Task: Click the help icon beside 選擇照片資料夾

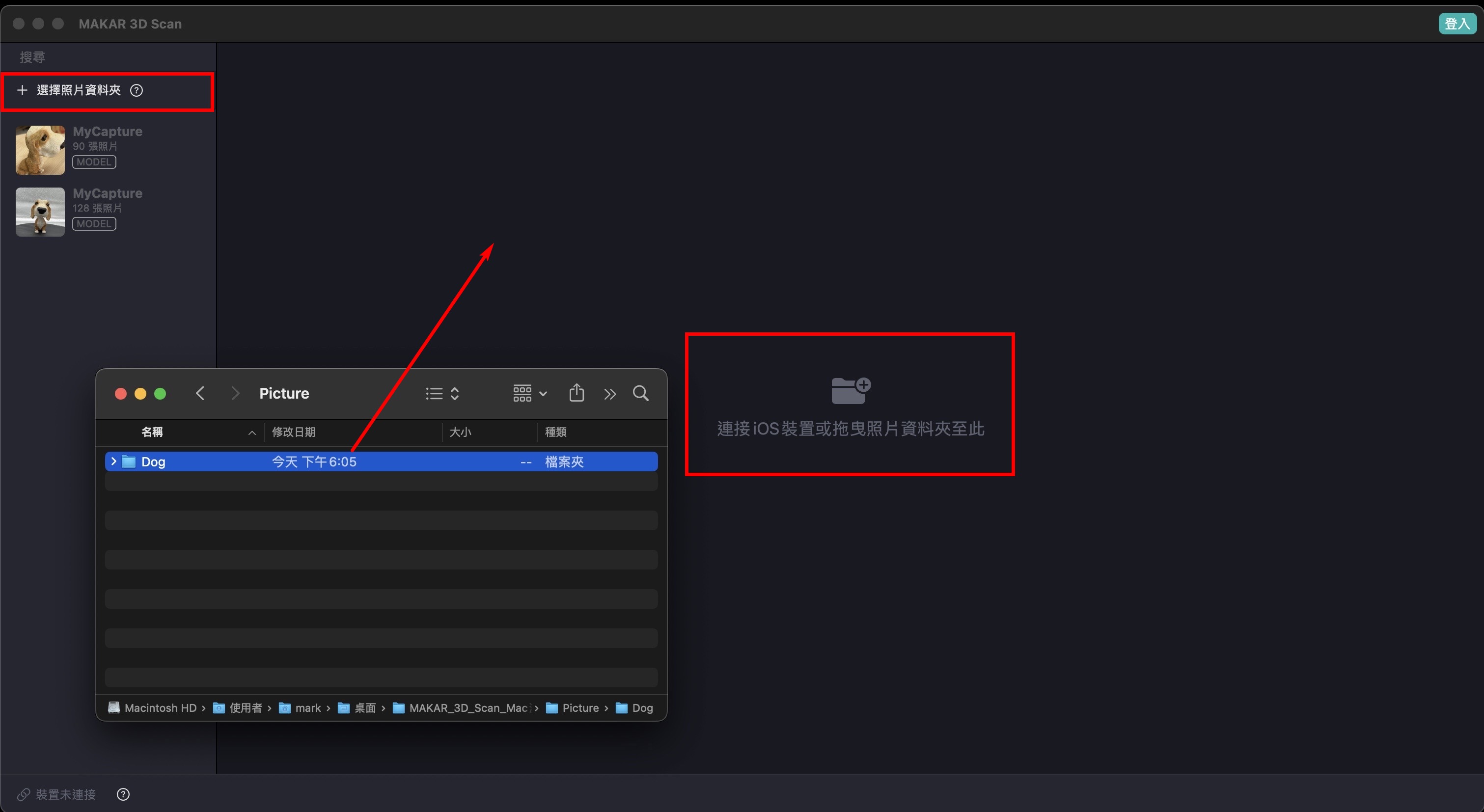Action: point(137,90)
